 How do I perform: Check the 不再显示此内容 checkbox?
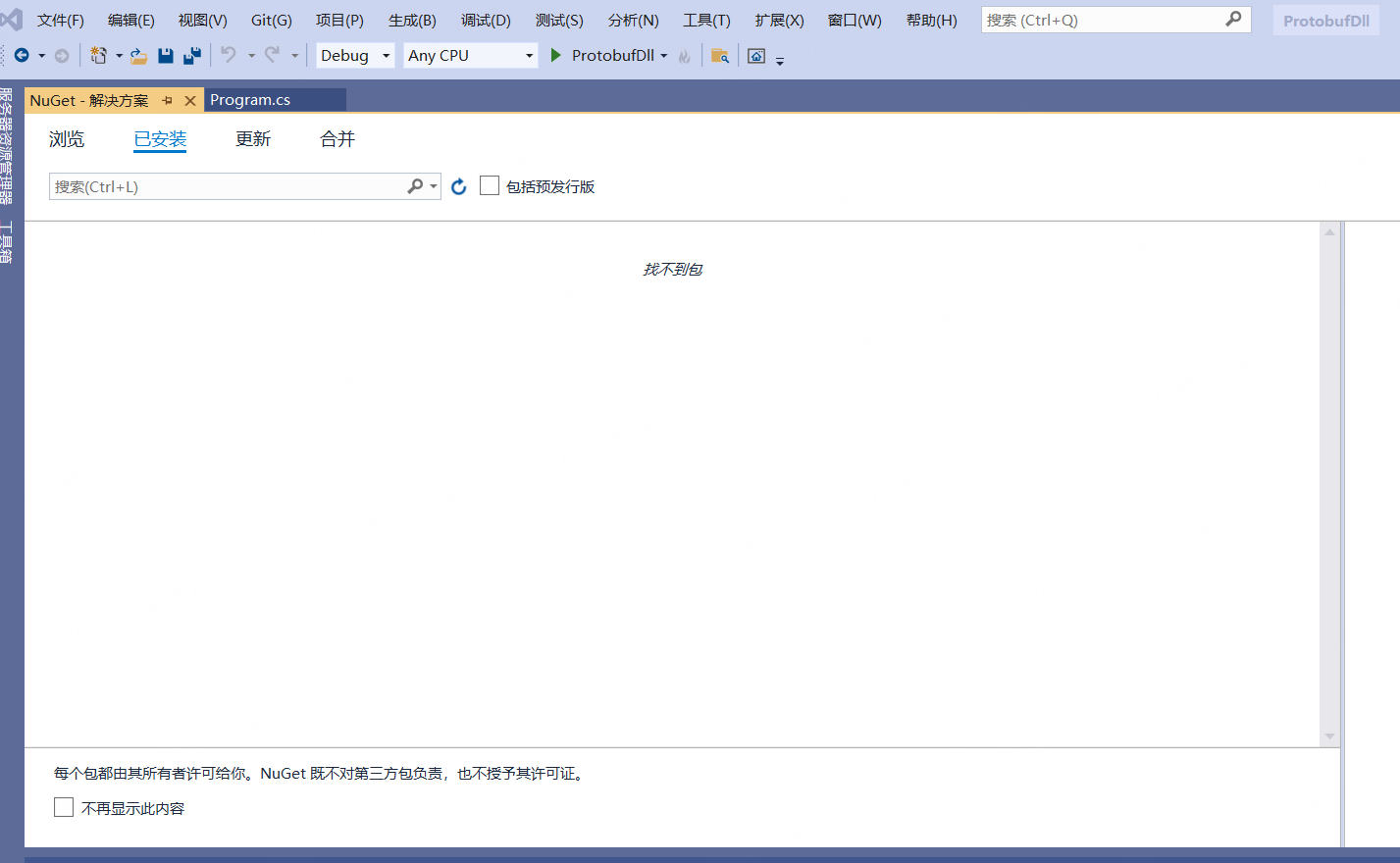64,806
